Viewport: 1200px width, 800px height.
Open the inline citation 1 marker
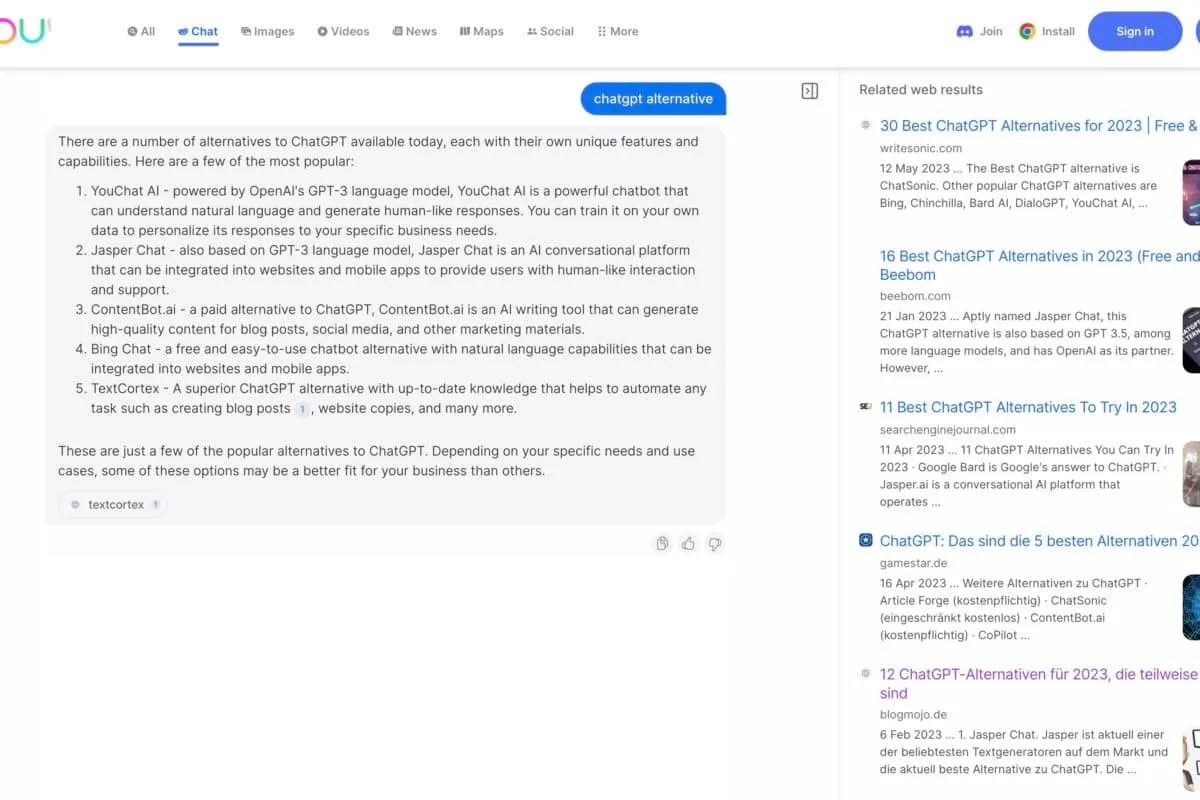point(302,409)
